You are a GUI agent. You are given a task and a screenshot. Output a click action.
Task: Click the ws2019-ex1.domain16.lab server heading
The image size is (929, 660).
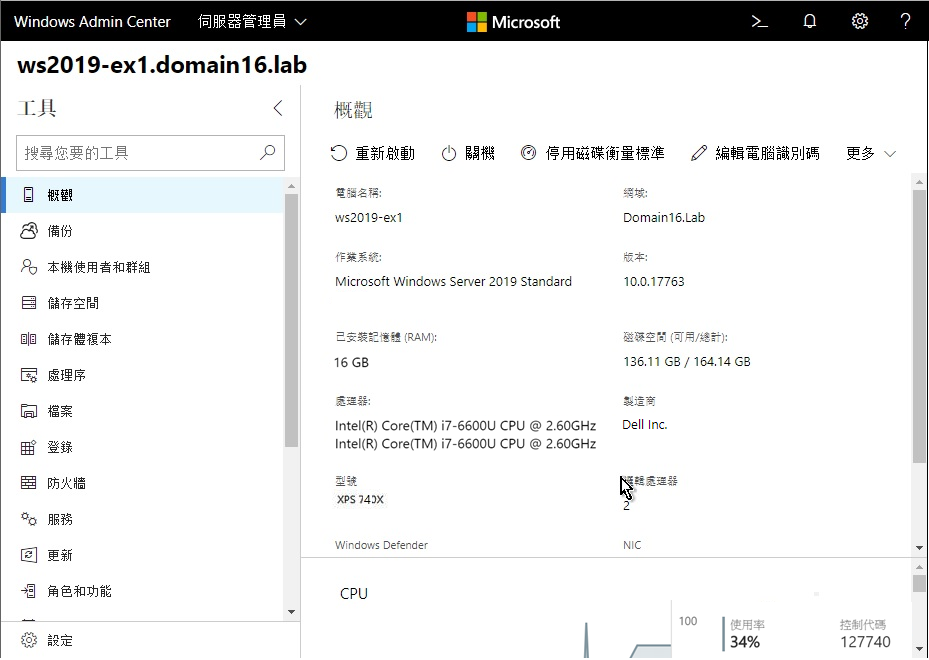tap(162, 65)
